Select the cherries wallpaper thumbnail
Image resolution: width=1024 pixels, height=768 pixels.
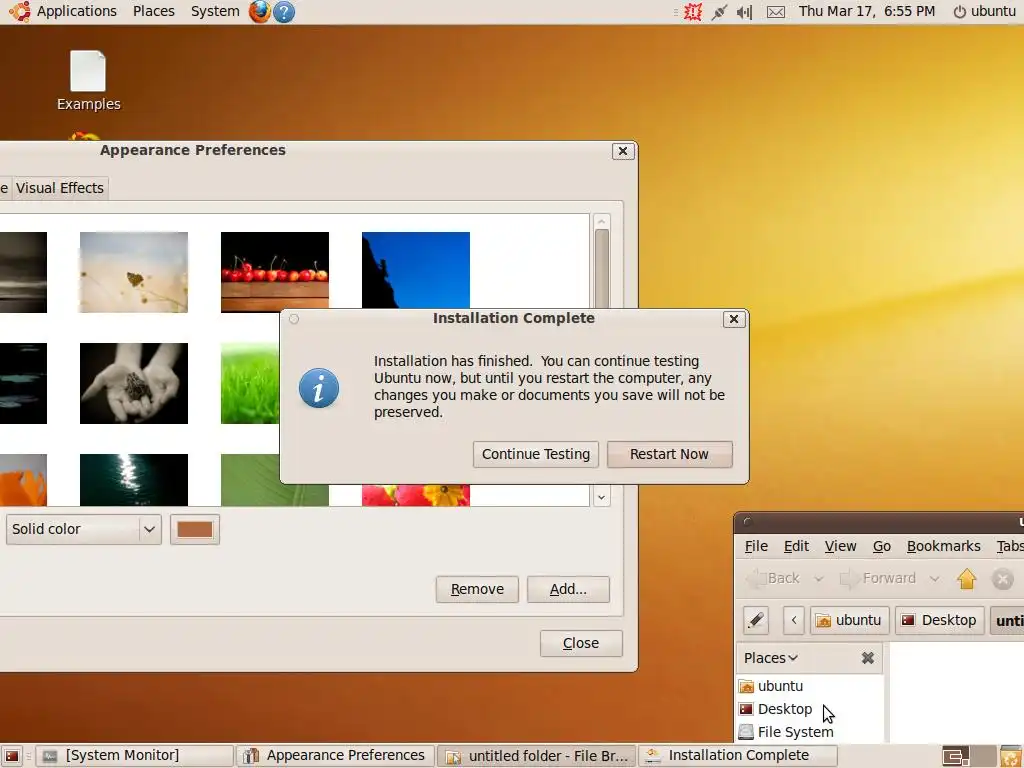(275, 272)
